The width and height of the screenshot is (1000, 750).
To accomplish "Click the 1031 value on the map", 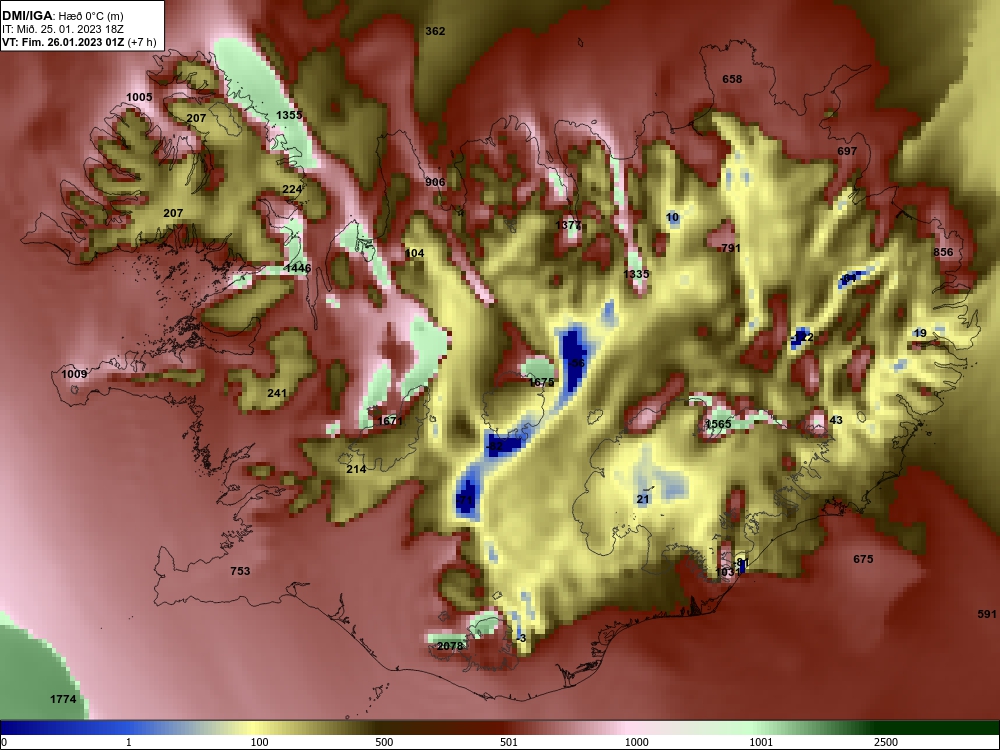I will (726, 572).
